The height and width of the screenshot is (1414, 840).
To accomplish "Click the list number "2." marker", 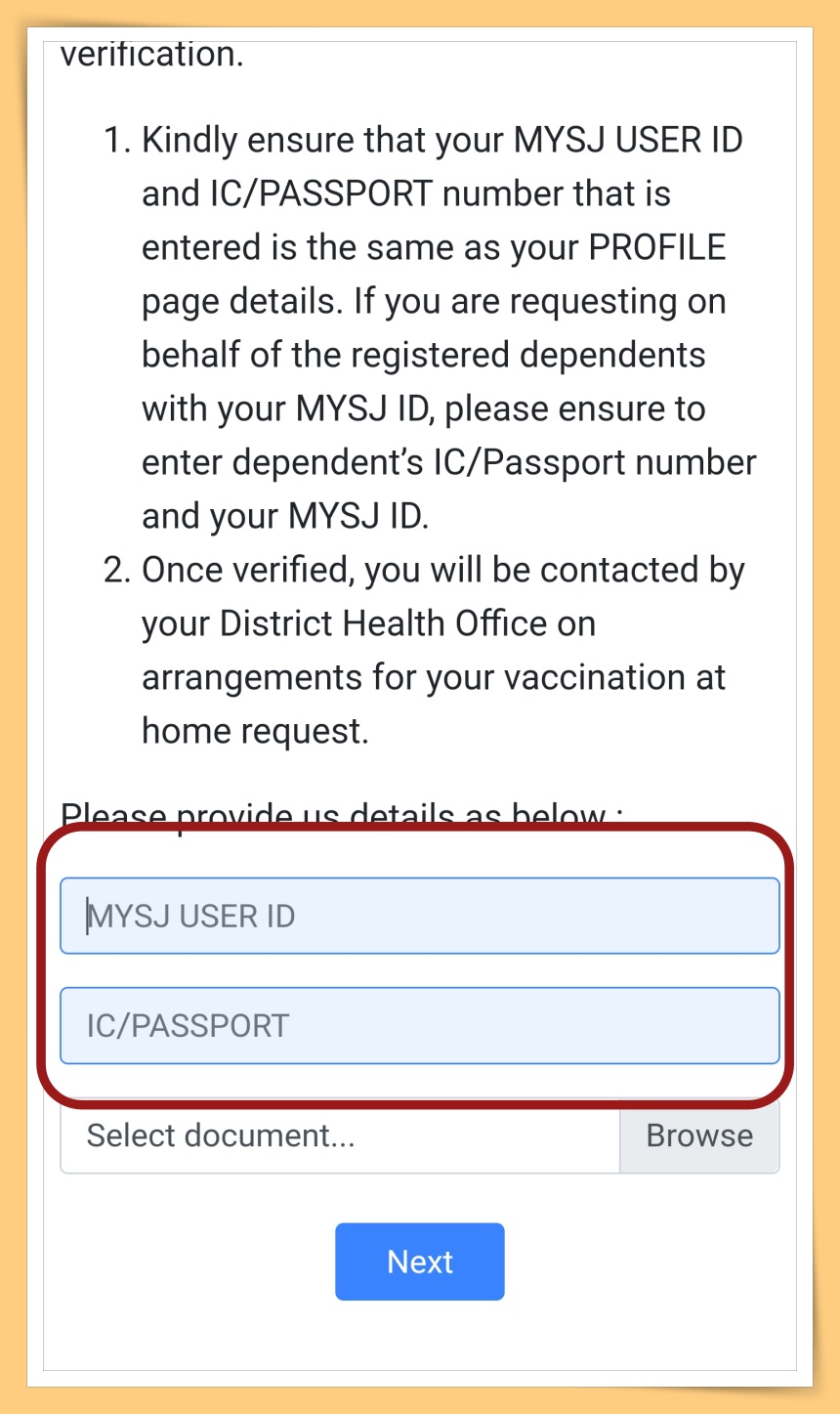I will click(x=117, y=571).
